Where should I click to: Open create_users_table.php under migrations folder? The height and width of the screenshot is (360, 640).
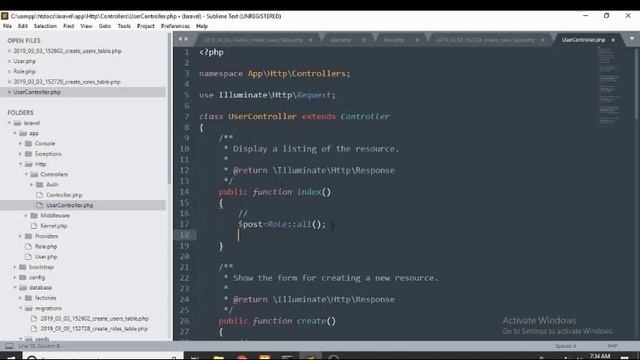[94, 319]
